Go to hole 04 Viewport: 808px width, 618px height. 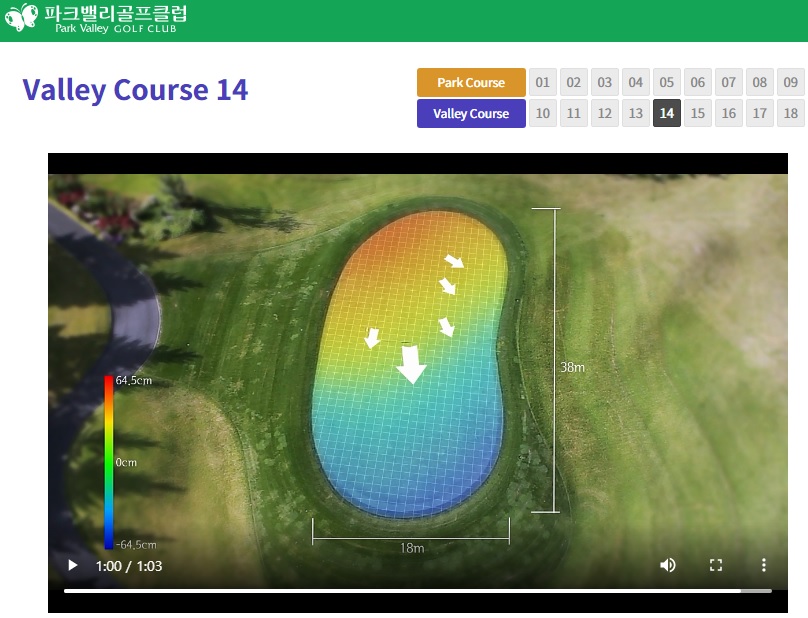click(635, 82)
